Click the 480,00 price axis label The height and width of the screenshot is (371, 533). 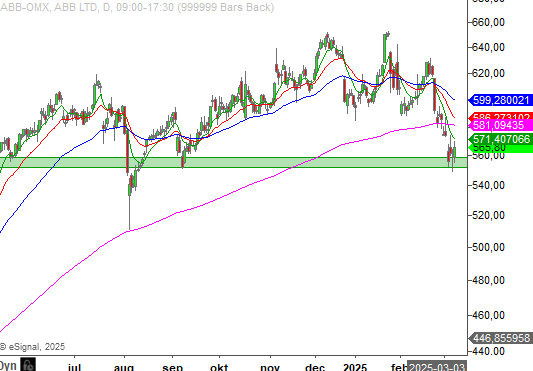(488, 280)
